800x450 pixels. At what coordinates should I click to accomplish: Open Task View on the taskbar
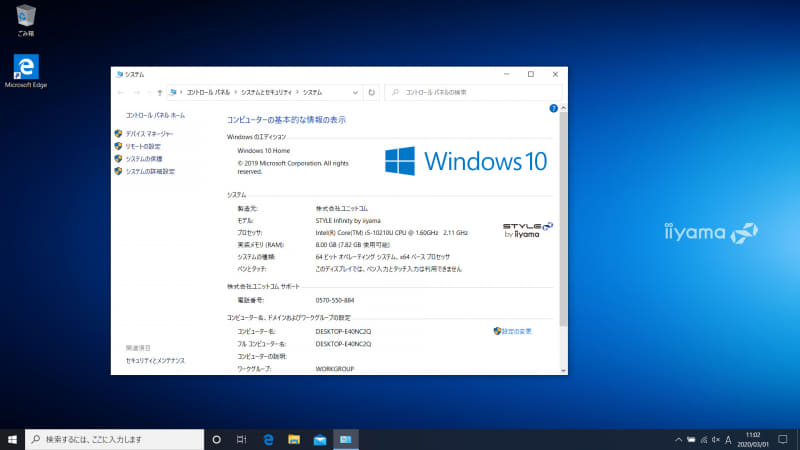pos(242,439)
